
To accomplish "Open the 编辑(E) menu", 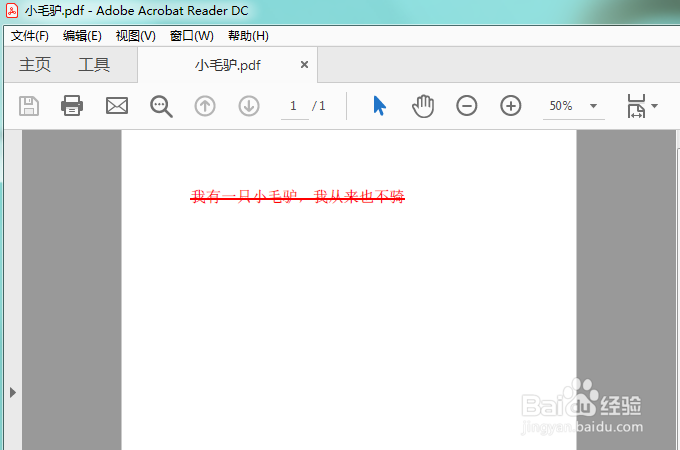I will click(82, 36).
